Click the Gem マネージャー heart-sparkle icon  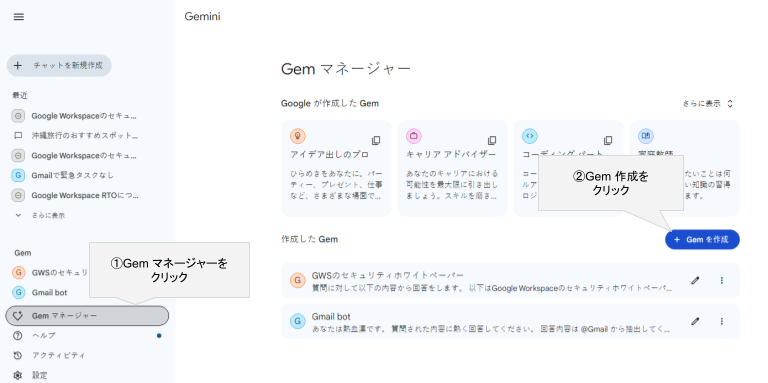point(18,316)
